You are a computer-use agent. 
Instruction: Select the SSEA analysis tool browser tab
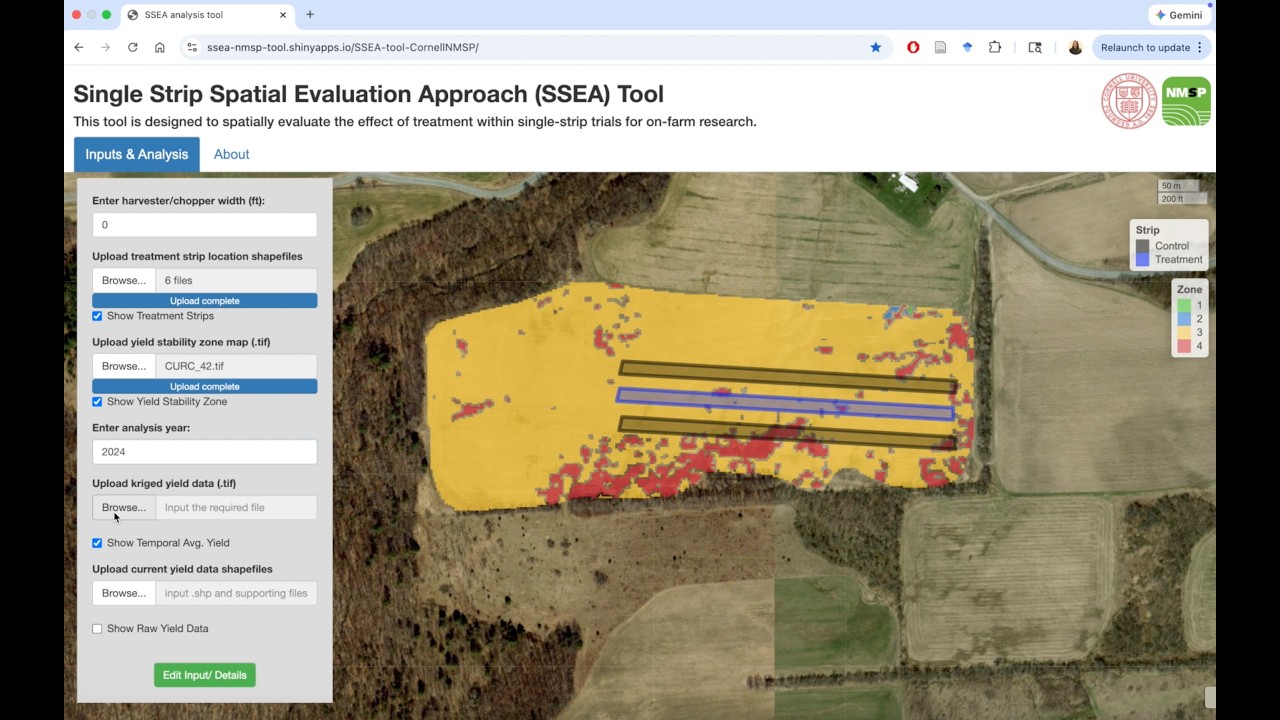[x=207, y=15]
